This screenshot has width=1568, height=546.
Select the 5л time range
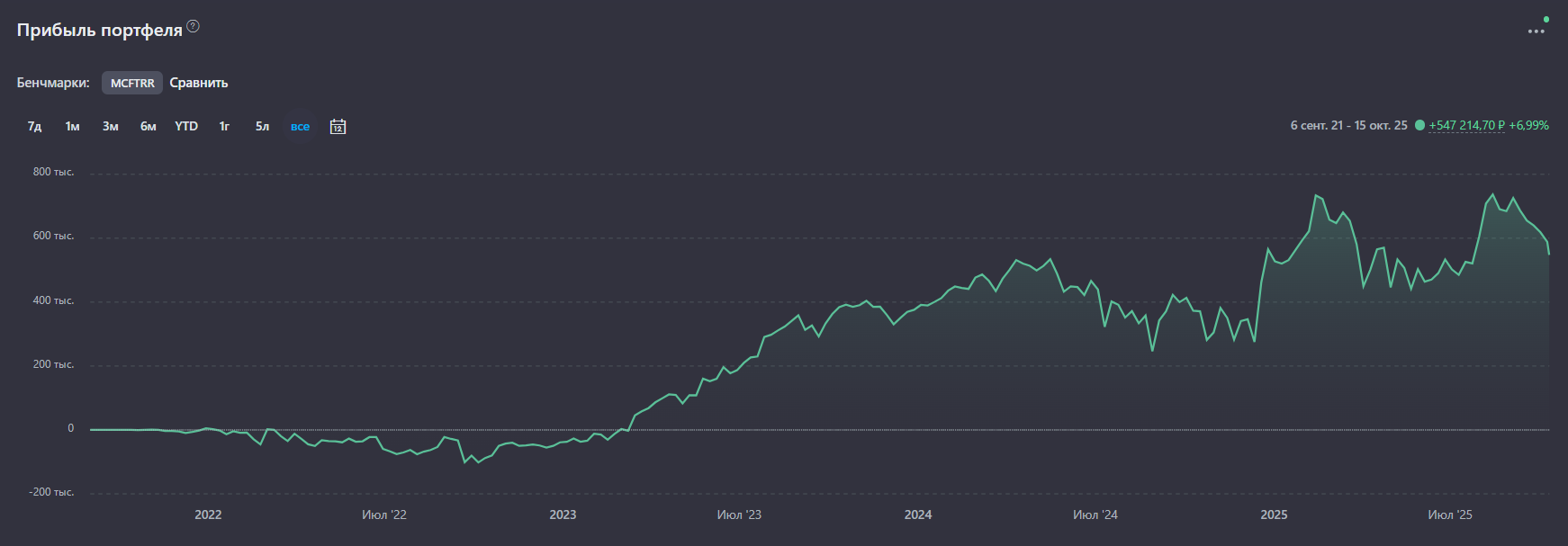(x=262, y=127)
